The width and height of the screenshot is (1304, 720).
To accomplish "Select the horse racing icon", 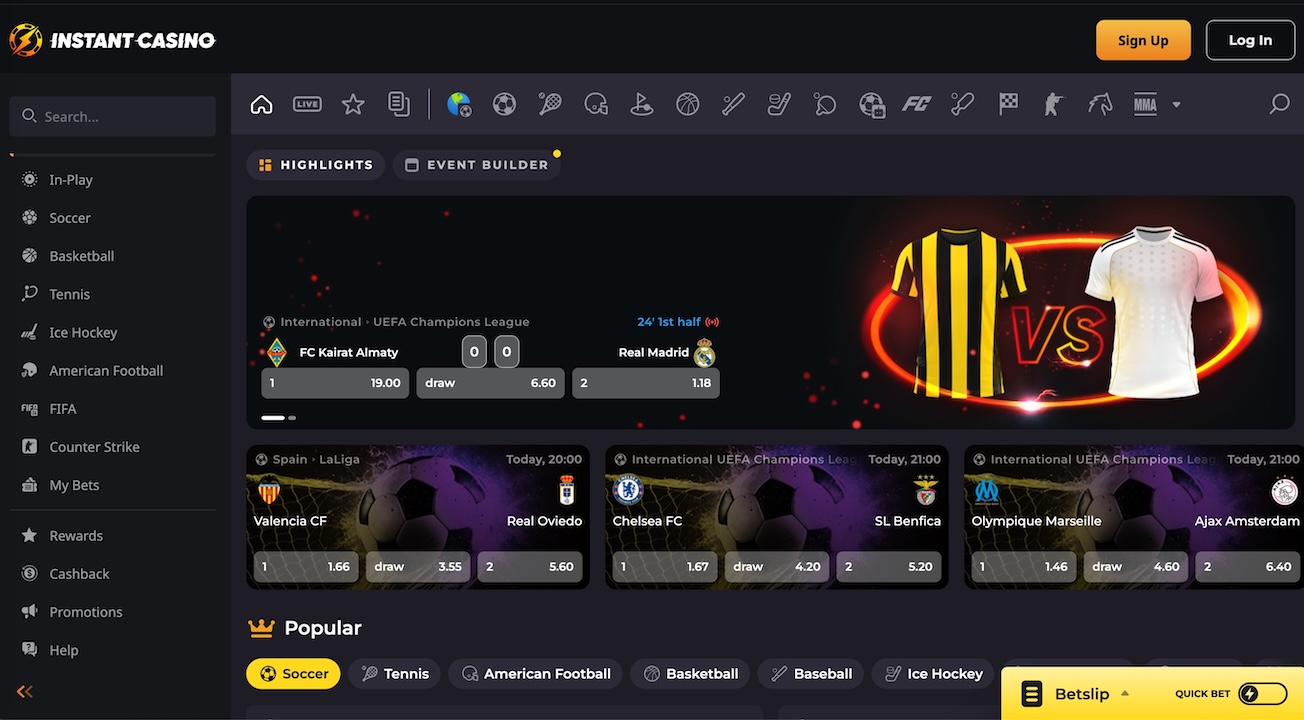I will coord(1100,104).
